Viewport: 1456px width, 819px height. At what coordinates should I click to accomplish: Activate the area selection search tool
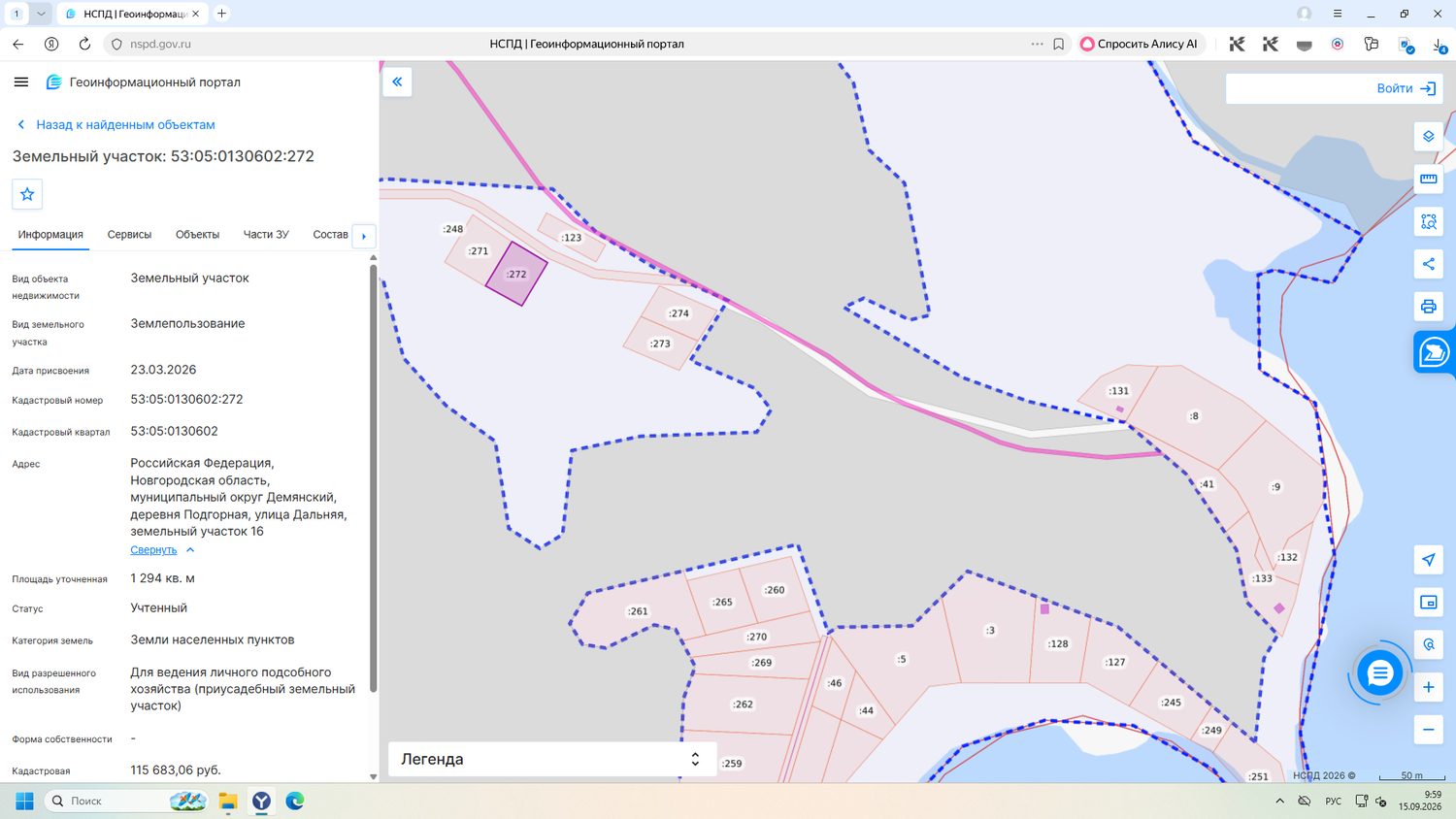tap(1428, 221)
